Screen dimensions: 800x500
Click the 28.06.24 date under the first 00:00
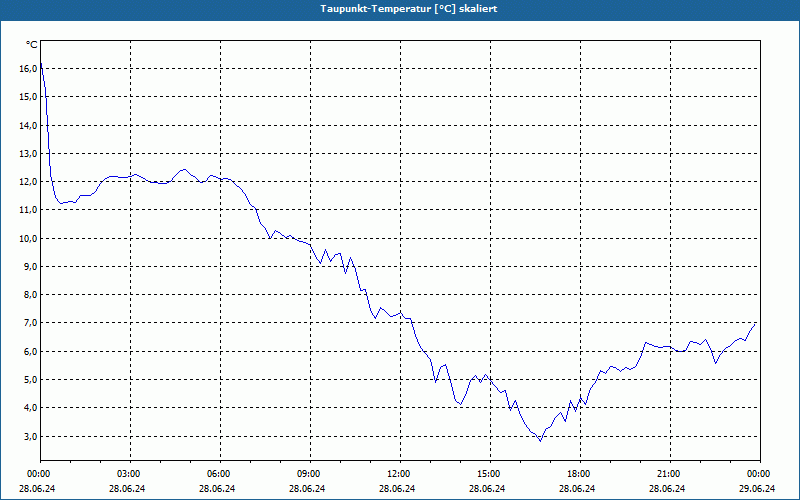click(37, 488)
